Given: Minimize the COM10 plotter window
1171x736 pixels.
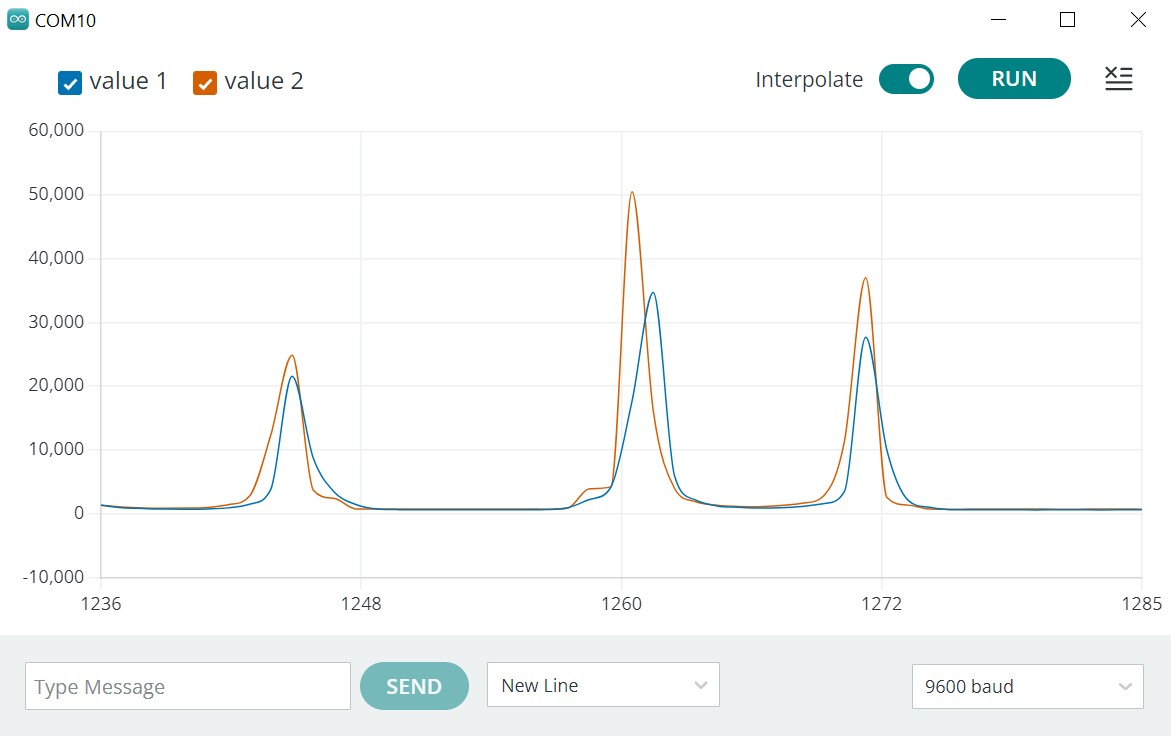Looking at the screenshot, I should pos(999,20).
